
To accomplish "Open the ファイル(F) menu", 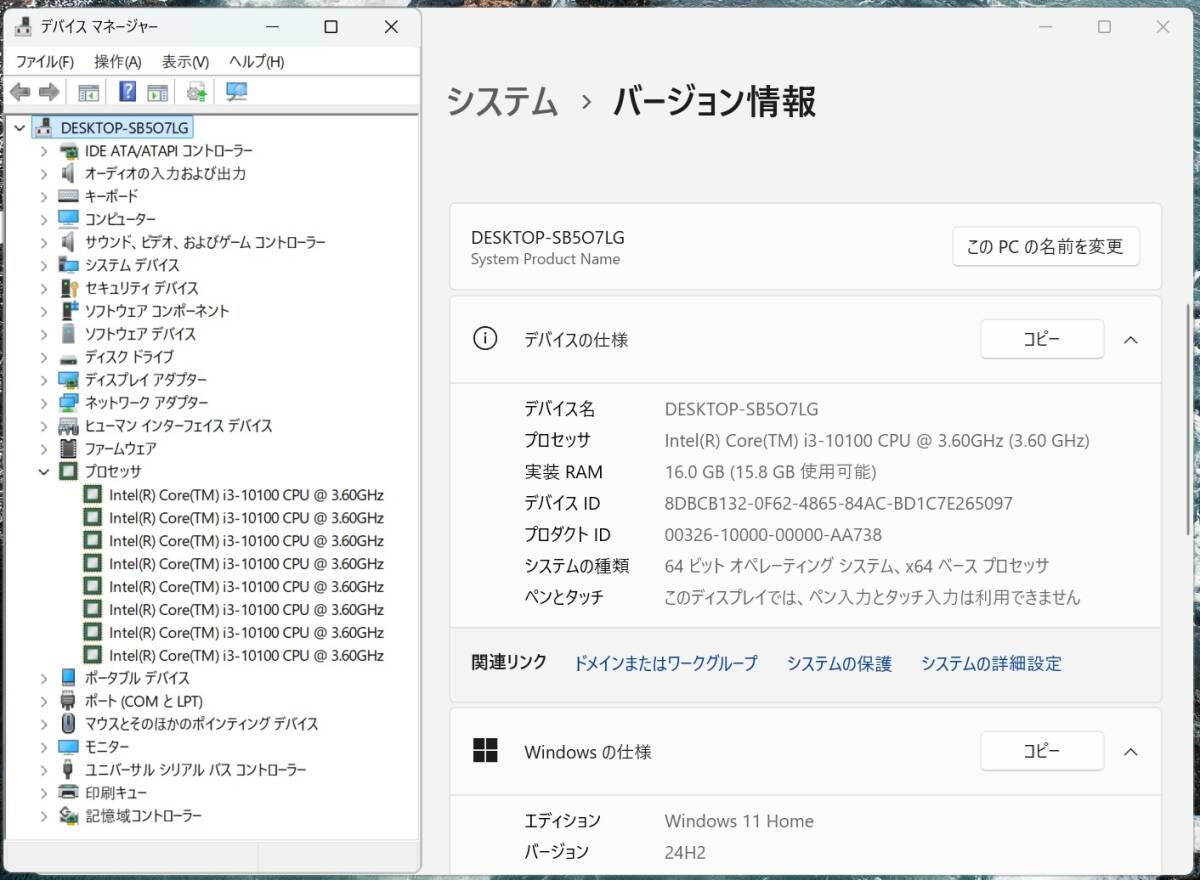I will [x=45, y=62].
